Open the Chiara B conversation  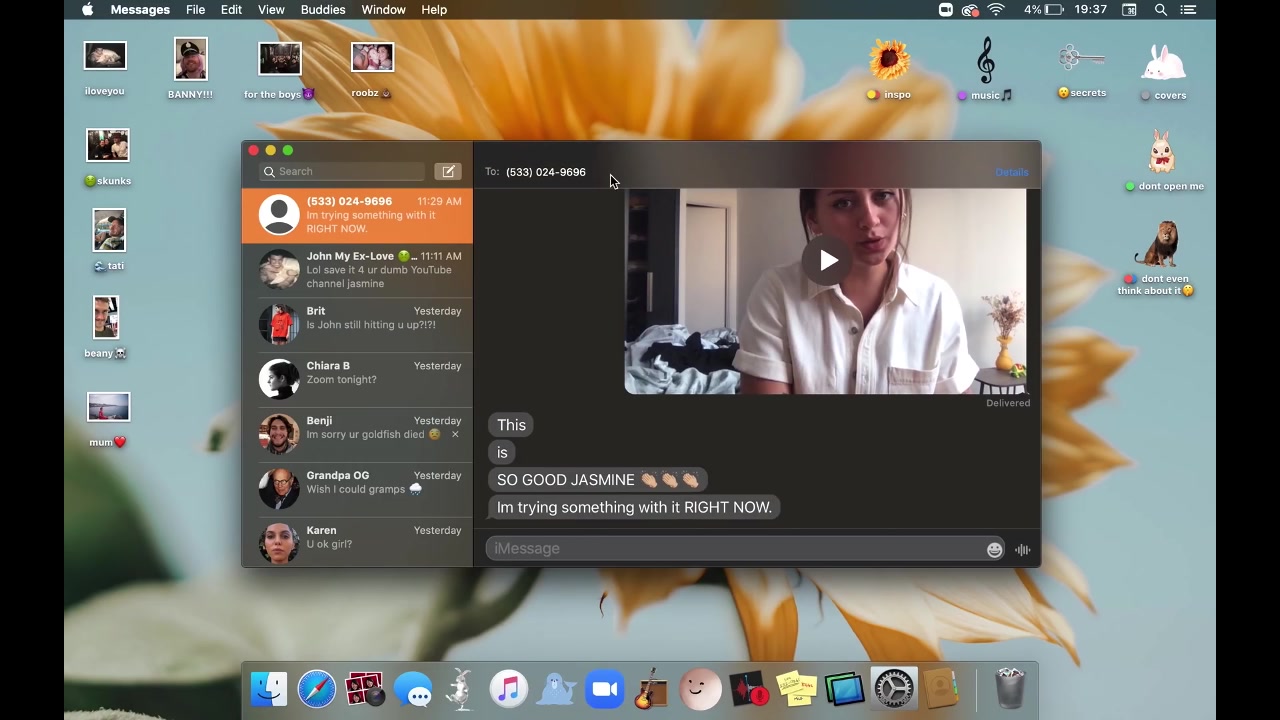[357, 380]
